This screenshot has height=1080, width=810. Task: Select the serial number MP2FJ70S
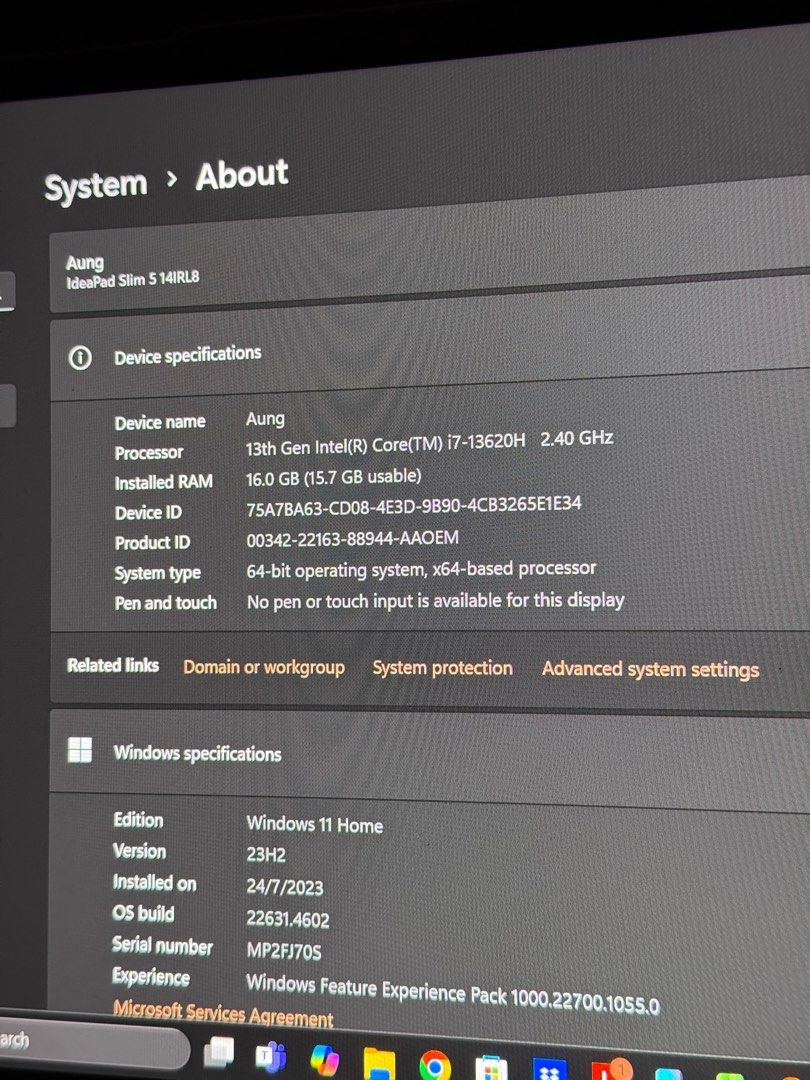[284, 951]
